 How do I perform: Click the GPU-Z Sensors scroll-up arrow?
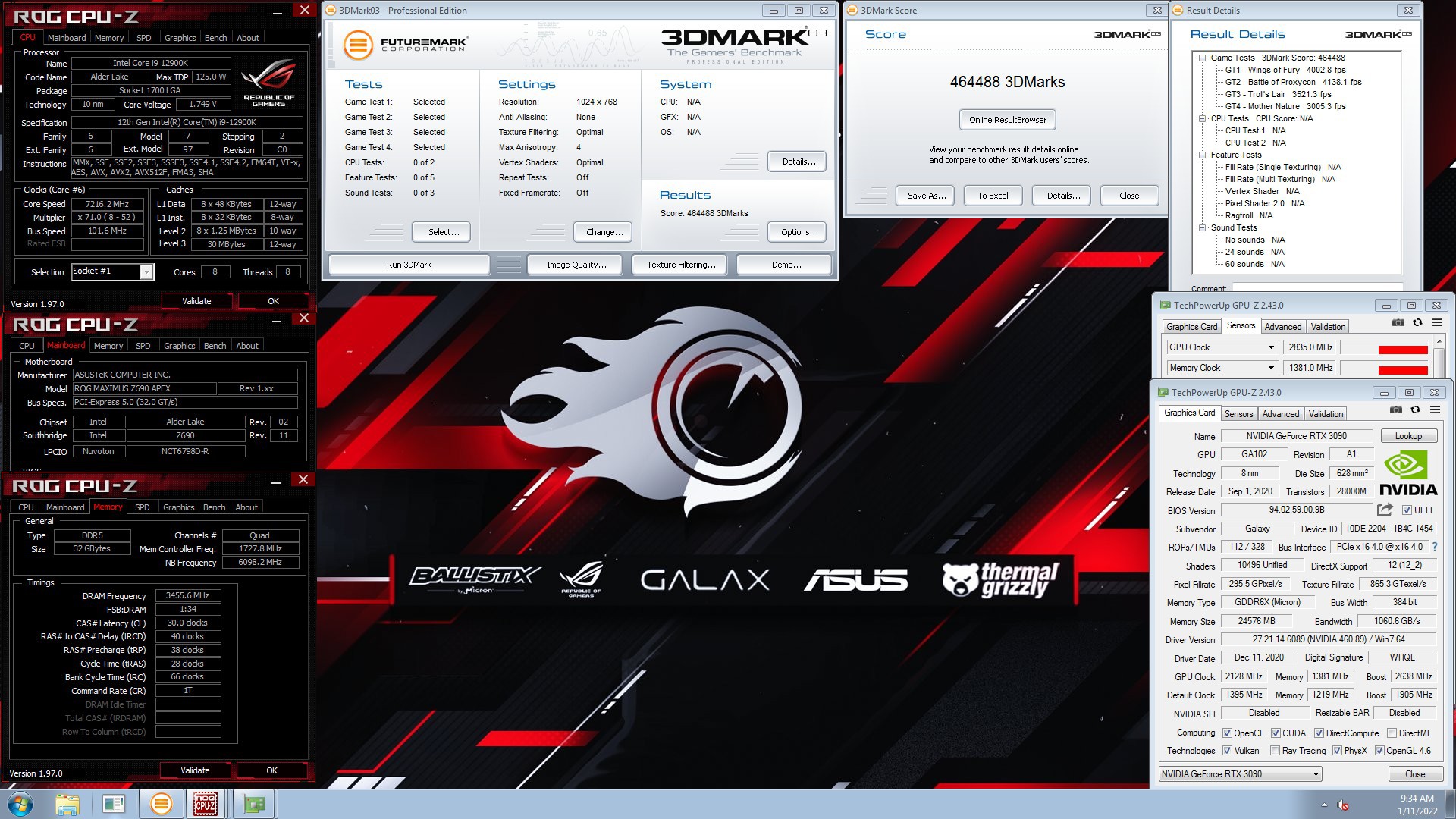pos(1440,343)
